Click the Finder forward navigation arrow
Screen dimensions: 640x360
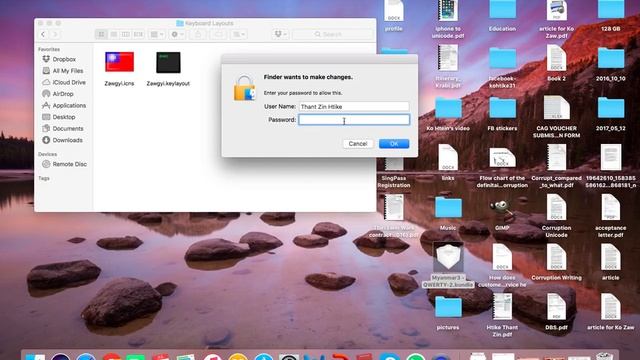pyautogui.click(x=55, y=34)
